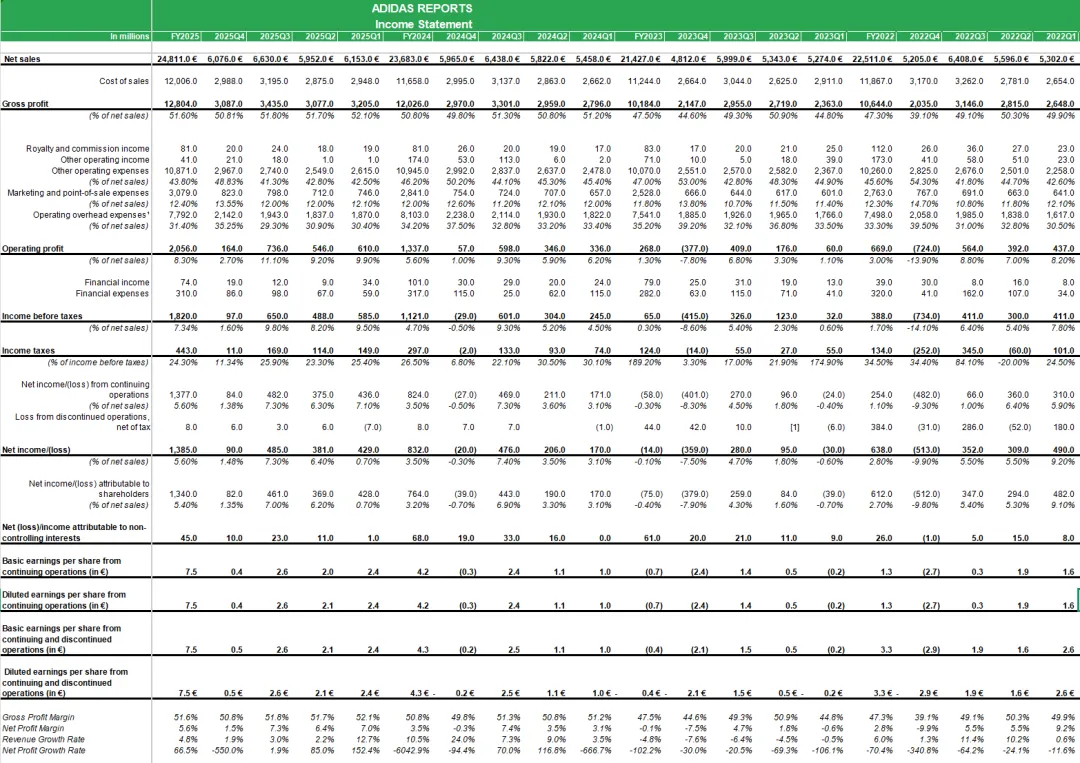Click 2023Q1 tax rate 174.90%
The height and width of the screenshot is (763, 1080).
coord(829,362)
